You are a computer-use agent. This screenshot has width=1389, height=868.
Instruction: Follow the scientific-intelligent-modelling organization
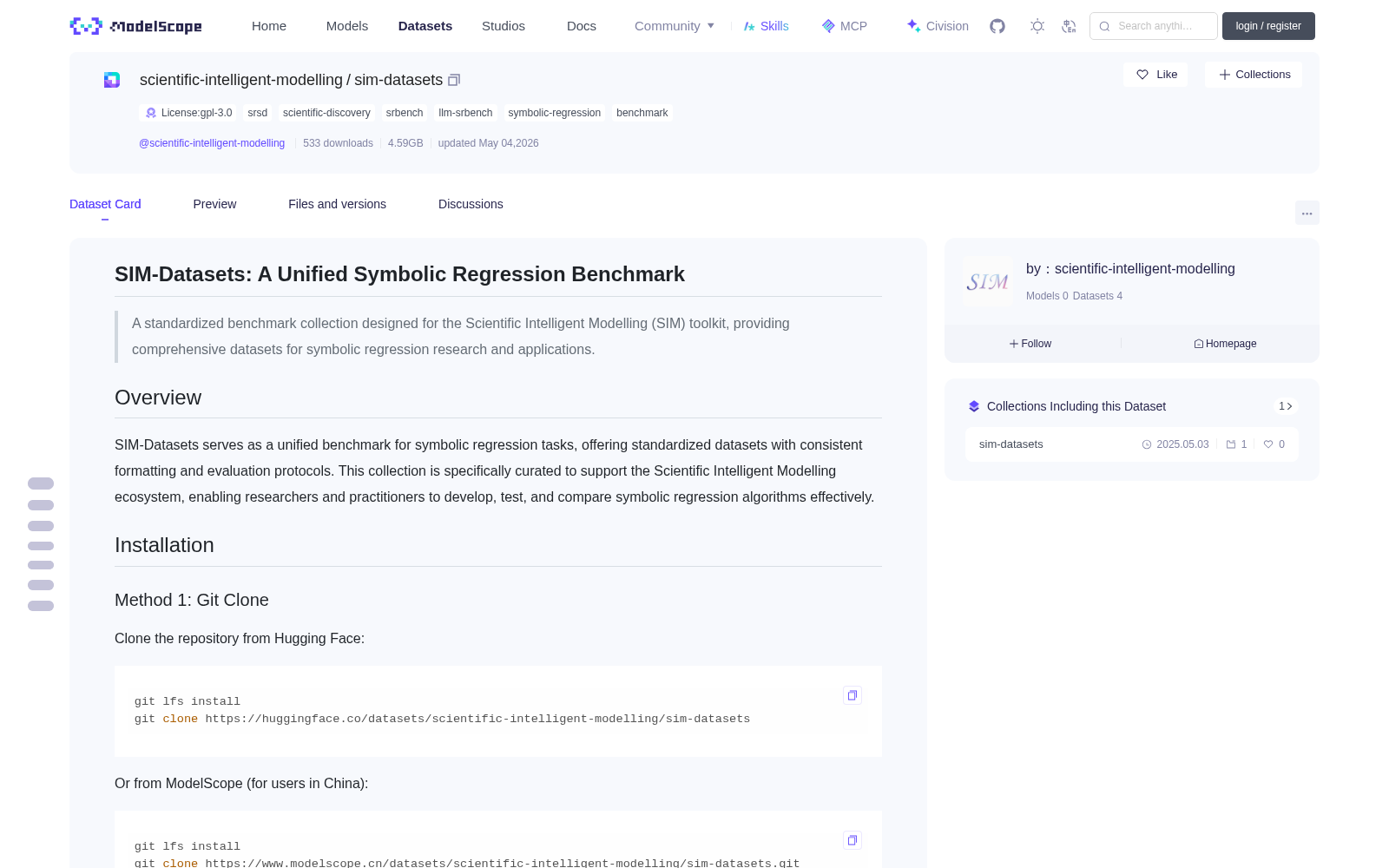pos(1030,344)
